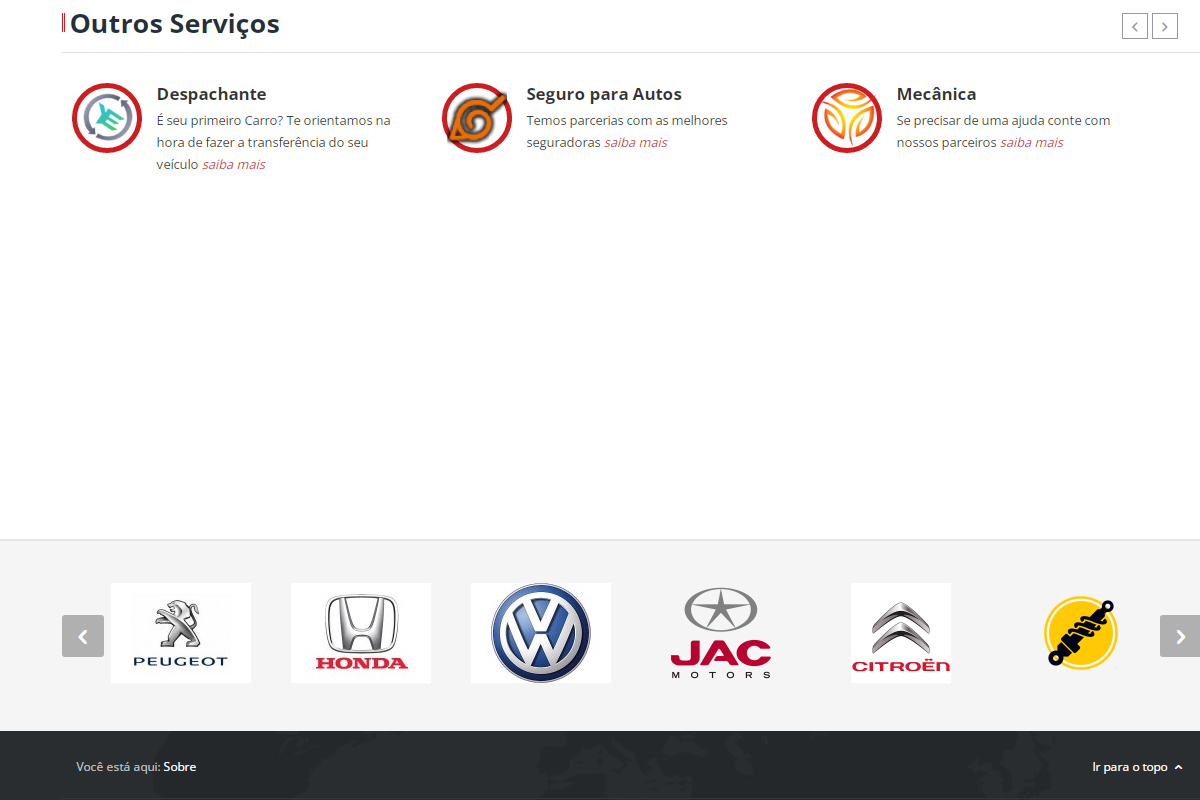Select the Volkswagen brand logo
1200x800 pixels.
coord(541,633)
